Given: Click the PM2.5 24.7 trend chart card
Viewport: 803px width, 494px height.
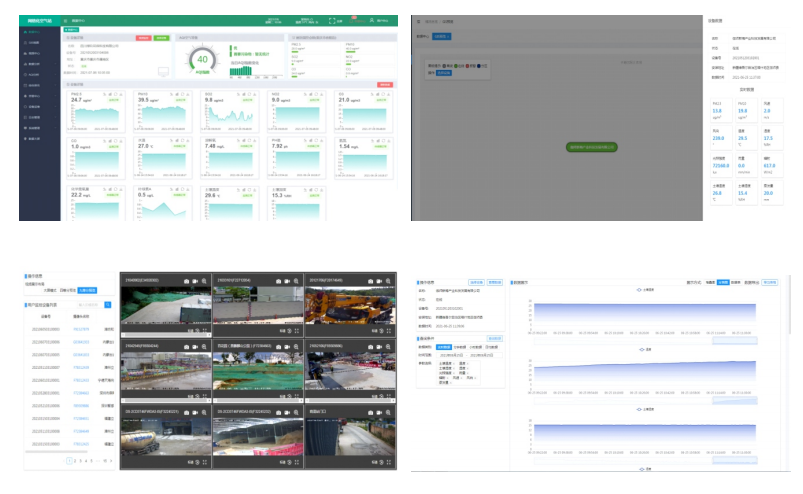Looking at the screenshot, I should [x=97, y=112].
